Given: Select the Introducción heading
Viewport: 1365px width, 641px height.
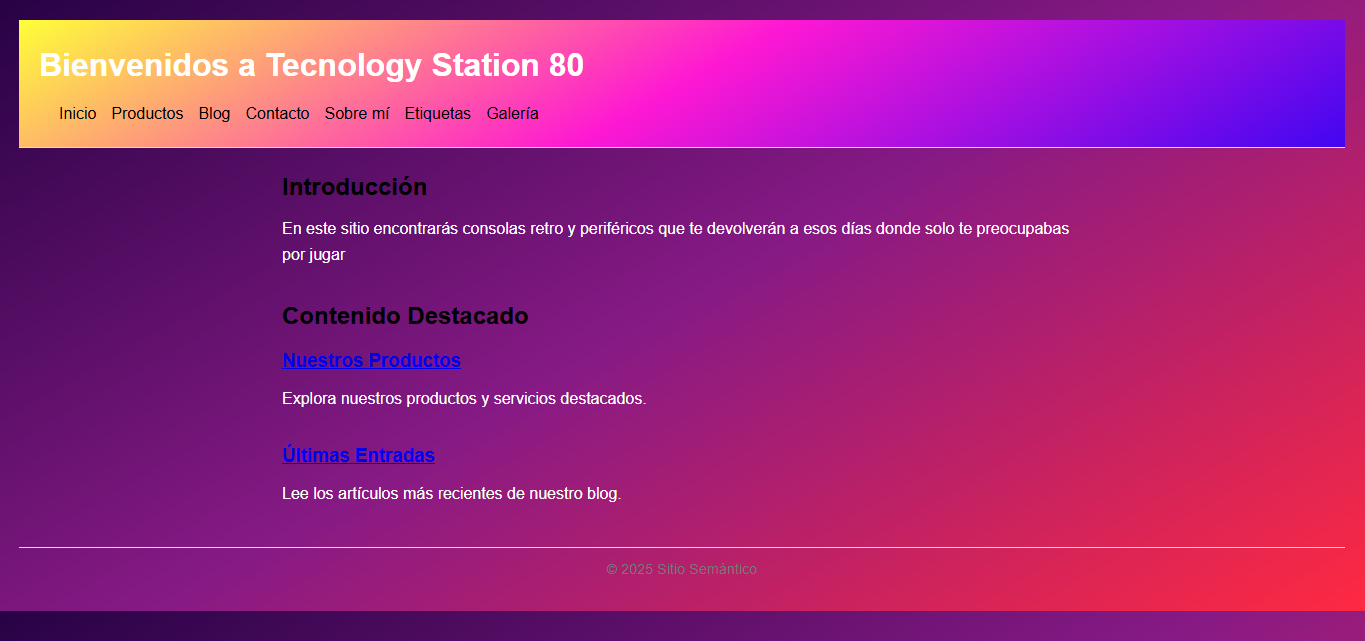Looking at the screenshot, I should (x=354, y=188).
